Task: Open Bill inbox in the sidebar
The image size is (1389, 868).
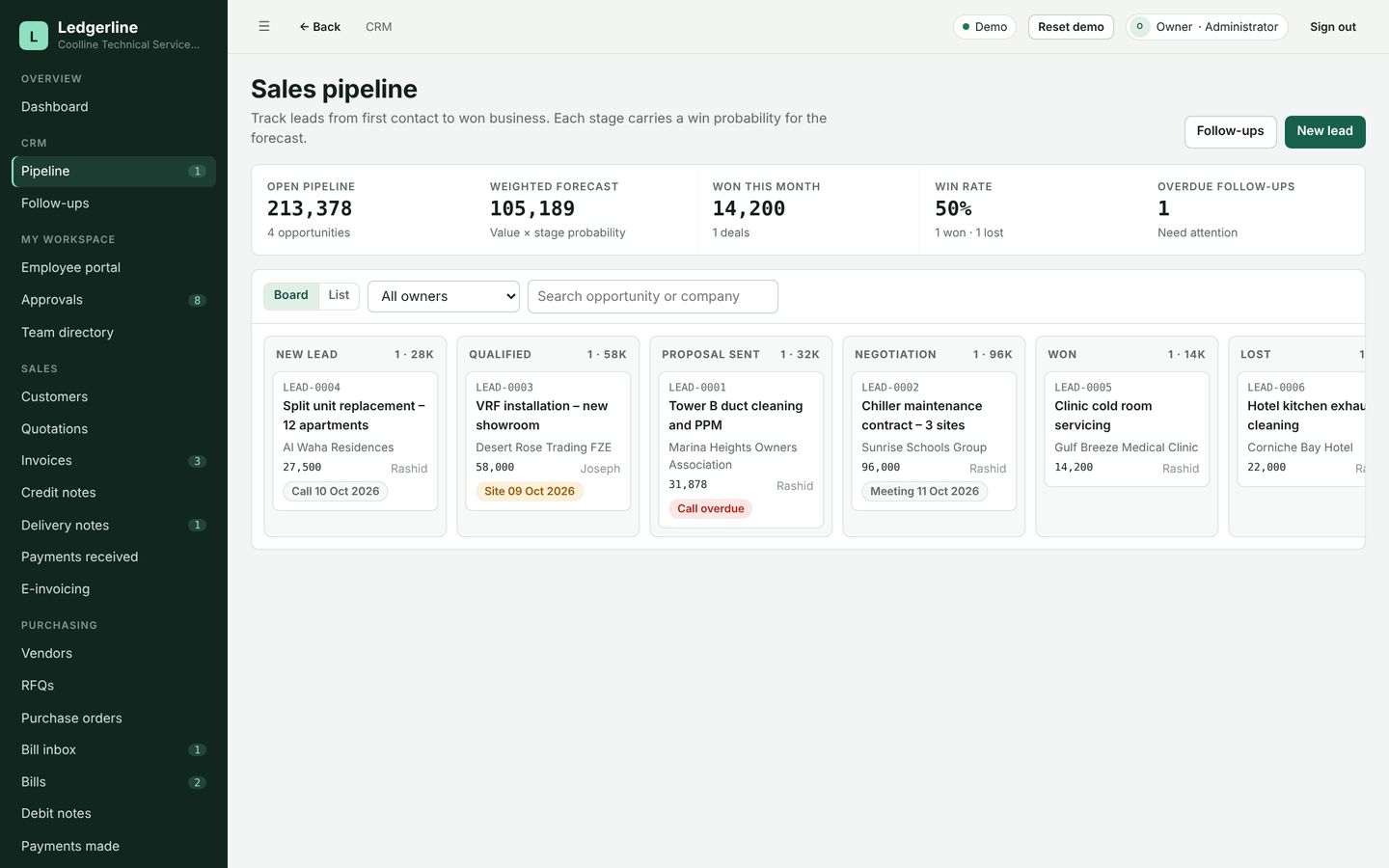Action: tap(114, 750)
